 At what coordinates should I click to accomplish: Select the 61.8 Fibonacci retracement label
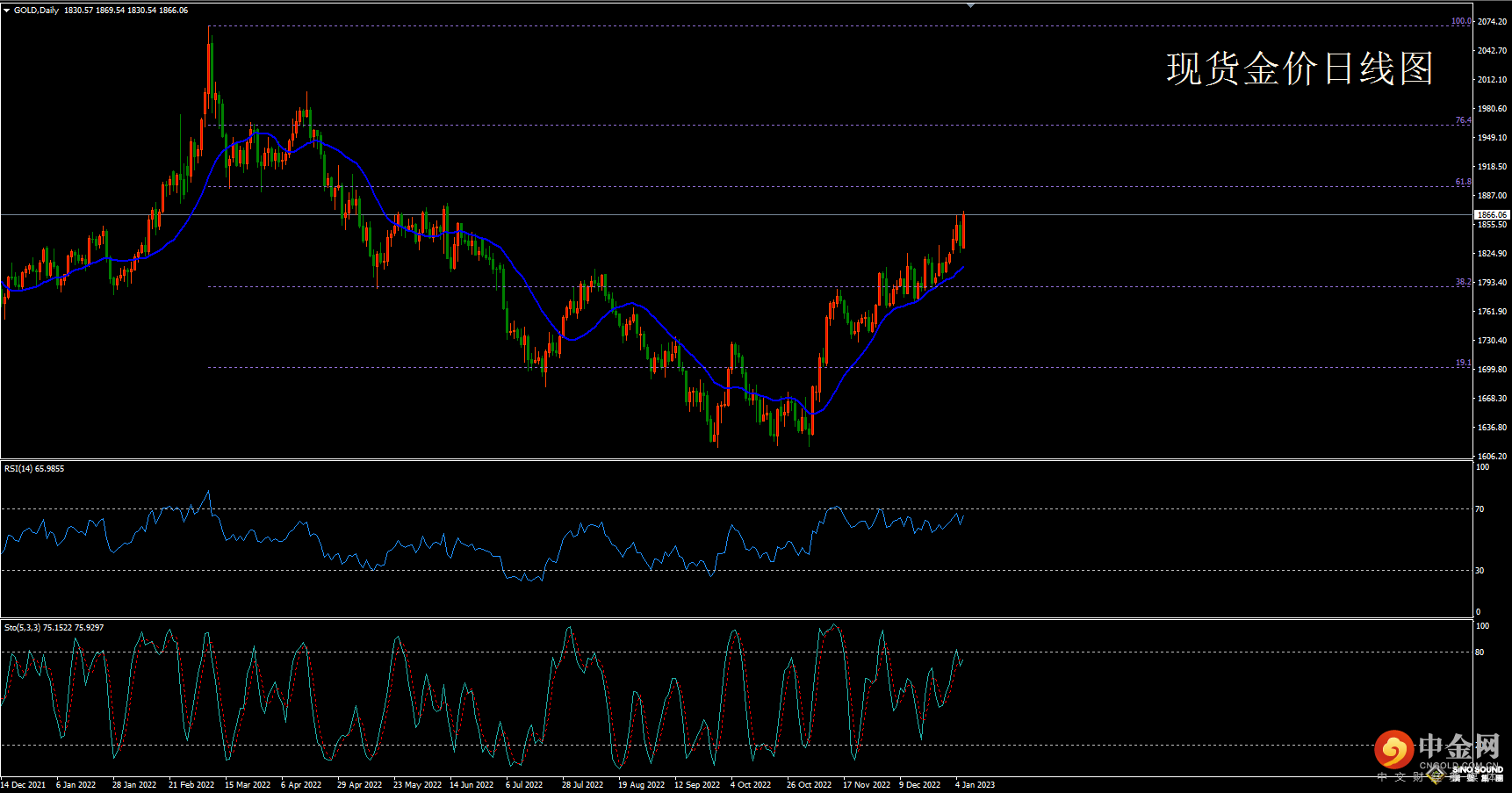pos(1463,182)
